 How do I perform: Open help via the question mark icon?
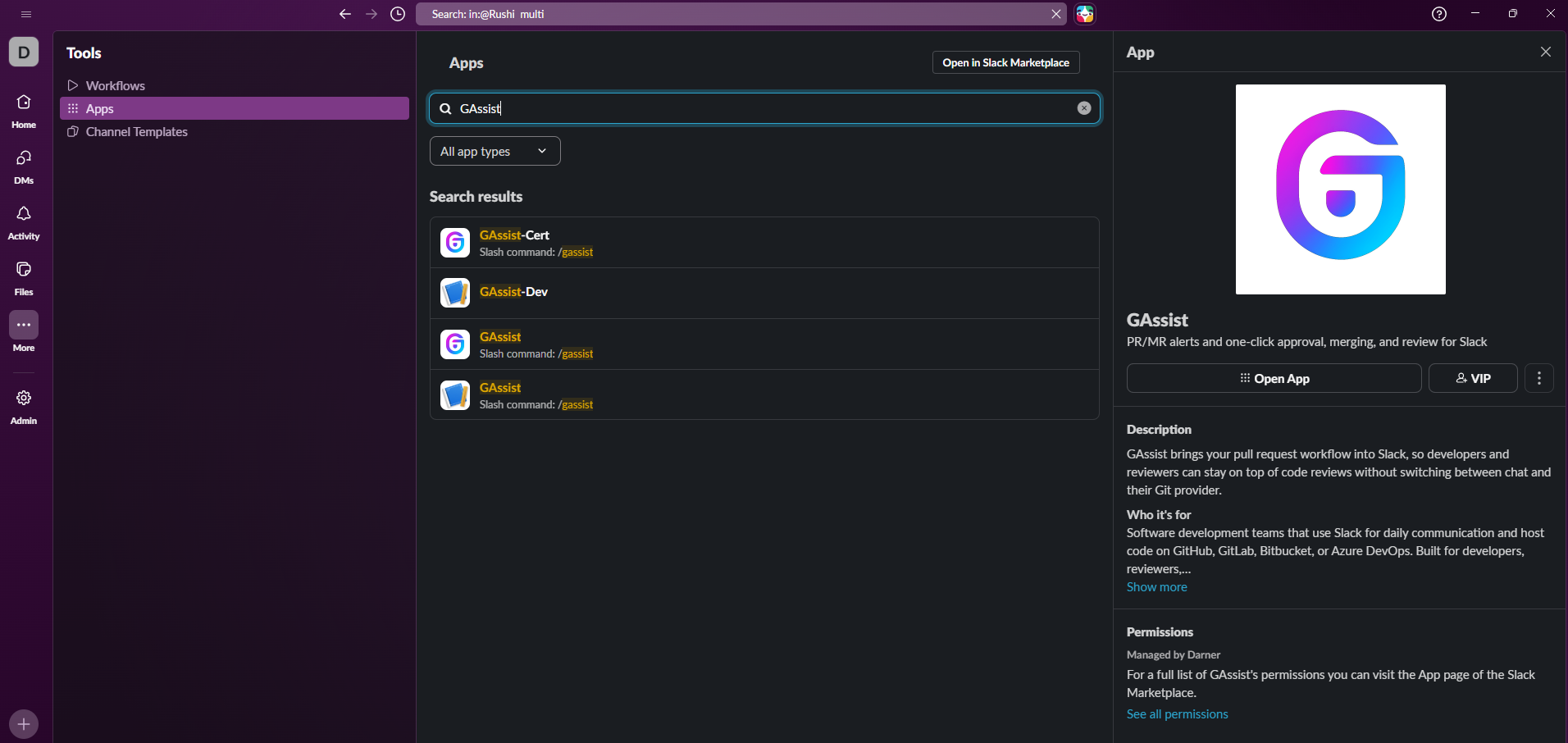point(1439,14)
